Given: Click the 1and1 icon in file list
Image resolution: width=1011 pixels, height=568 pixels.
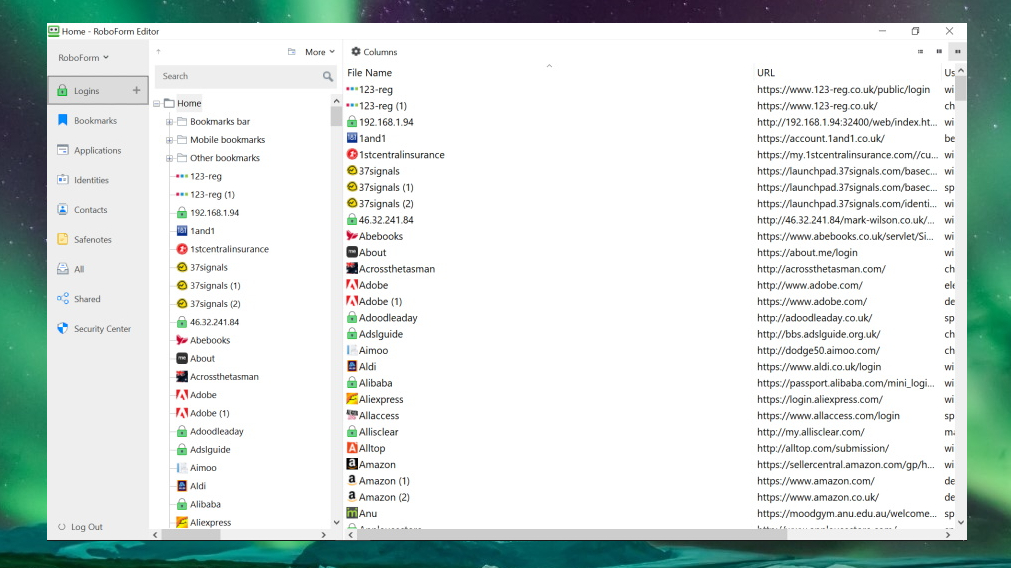Looking at the screenshot, I should pos(352,138).
